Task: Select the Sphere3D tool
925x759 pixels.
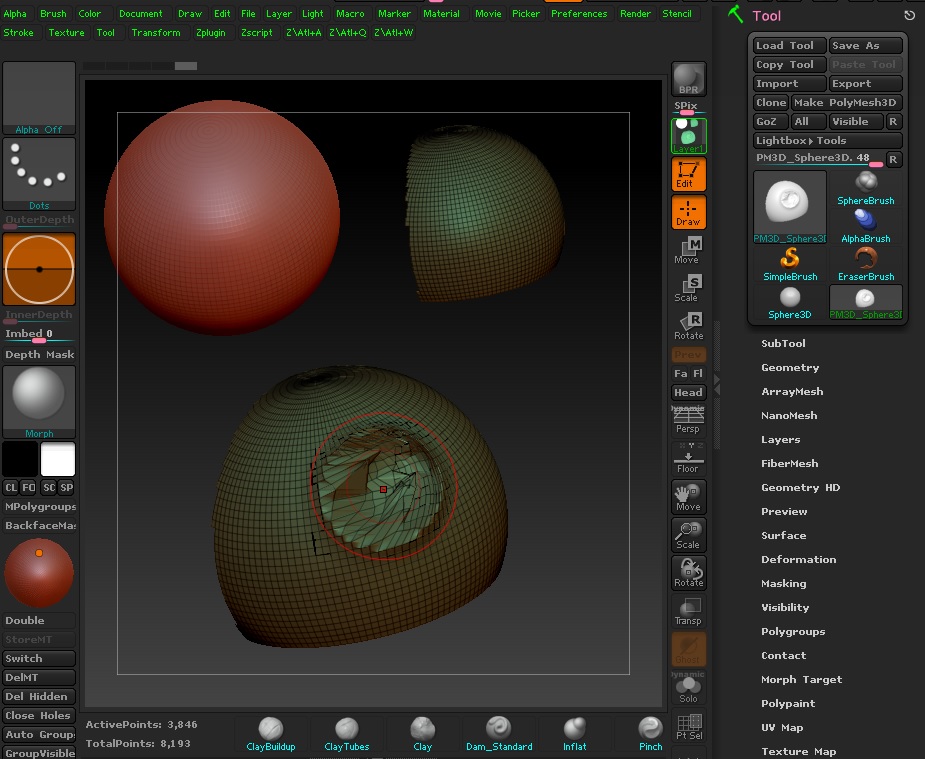Action: click(x=790, y=303)
